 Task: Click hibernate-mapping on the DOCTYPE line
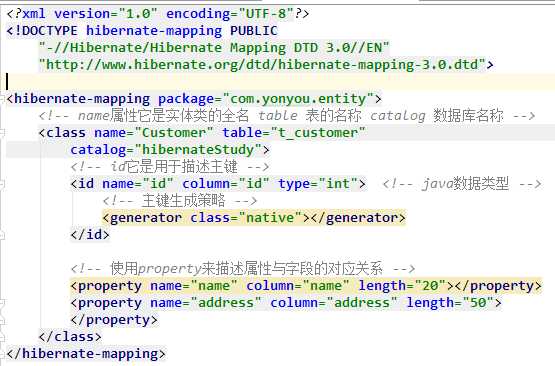tap(154, 31)
